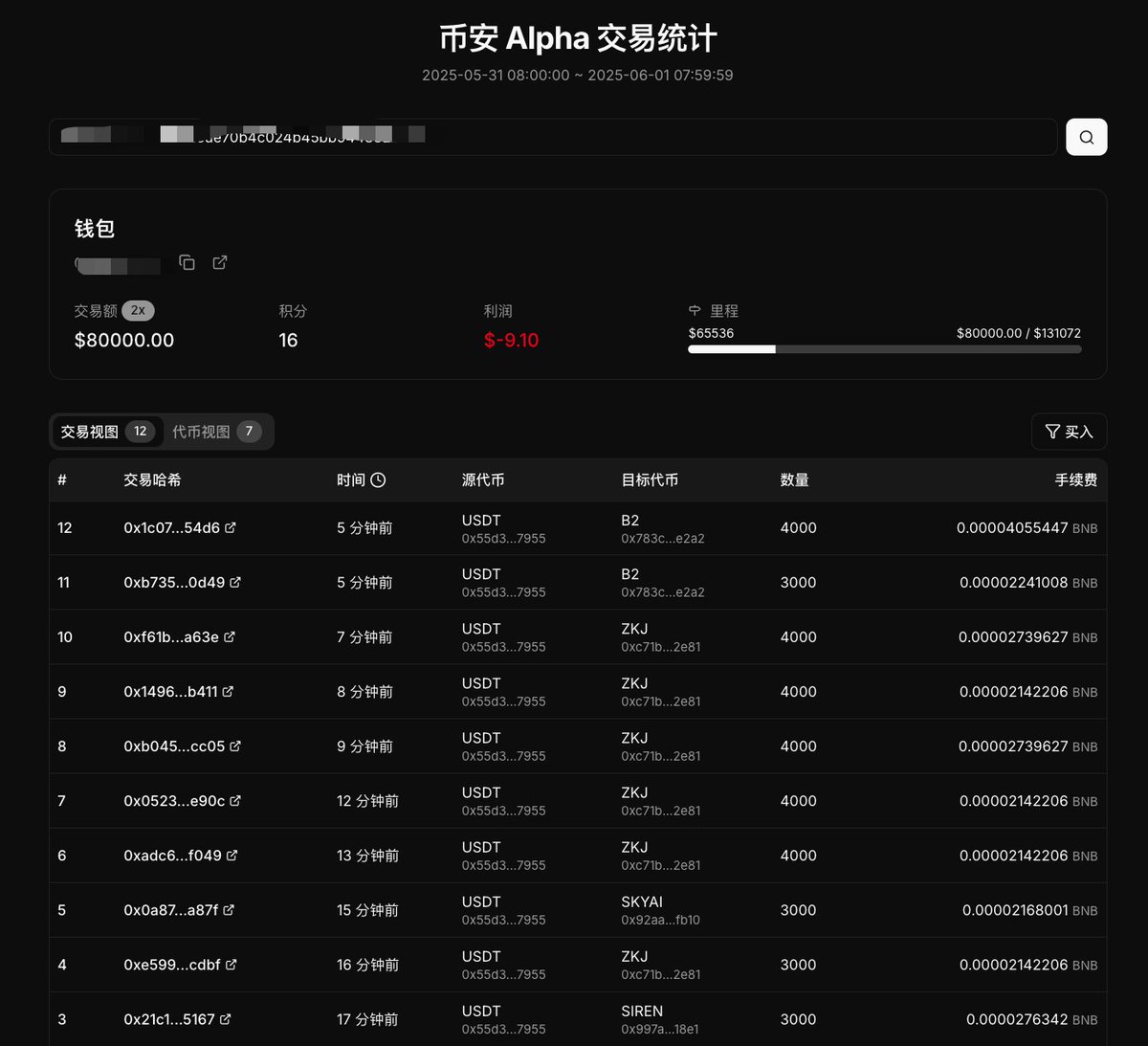Click the 2x trading volume badge
Screen dimensions: 1148x1046
pyautogui.click(x=138, y=310)
